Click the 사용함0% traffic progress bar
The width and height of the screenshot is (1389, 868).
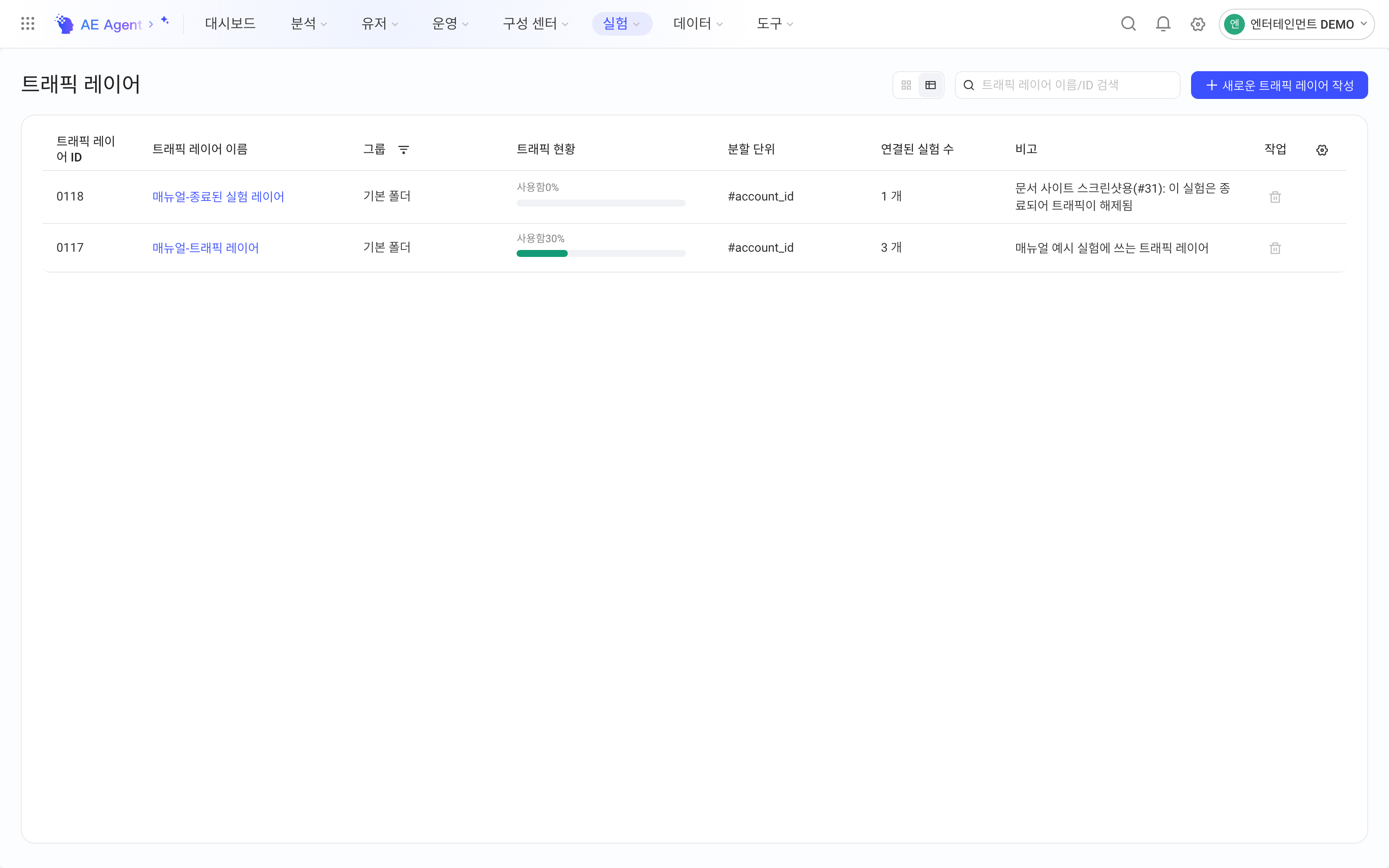coord(601,203)
